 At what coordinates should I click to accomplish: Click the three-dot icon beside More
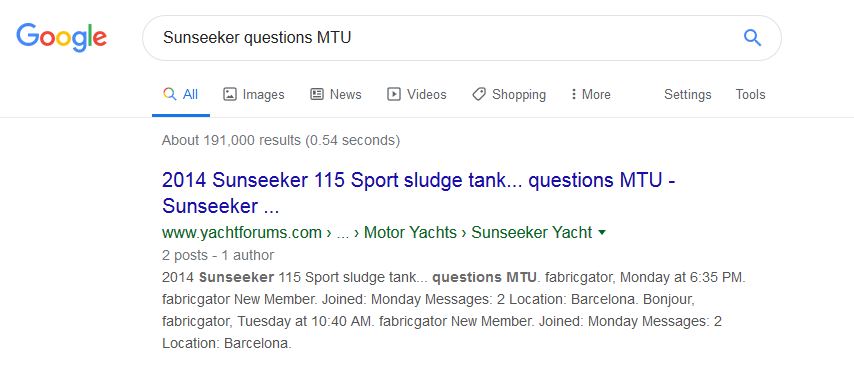point(574,94)
